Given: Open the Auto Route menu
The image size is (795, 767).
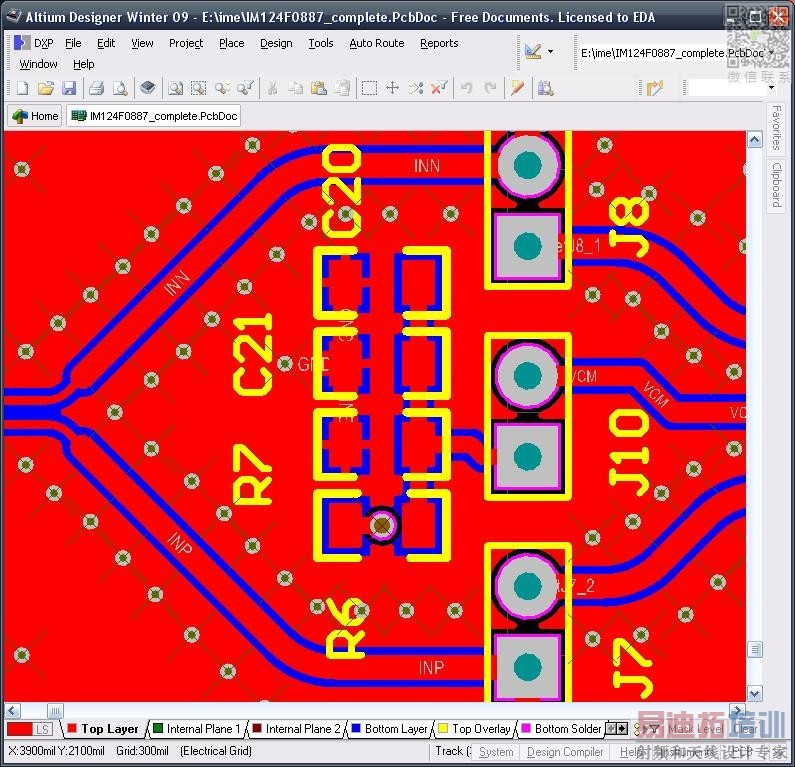Looking at the screenshot, I should [x=377, y=43].
